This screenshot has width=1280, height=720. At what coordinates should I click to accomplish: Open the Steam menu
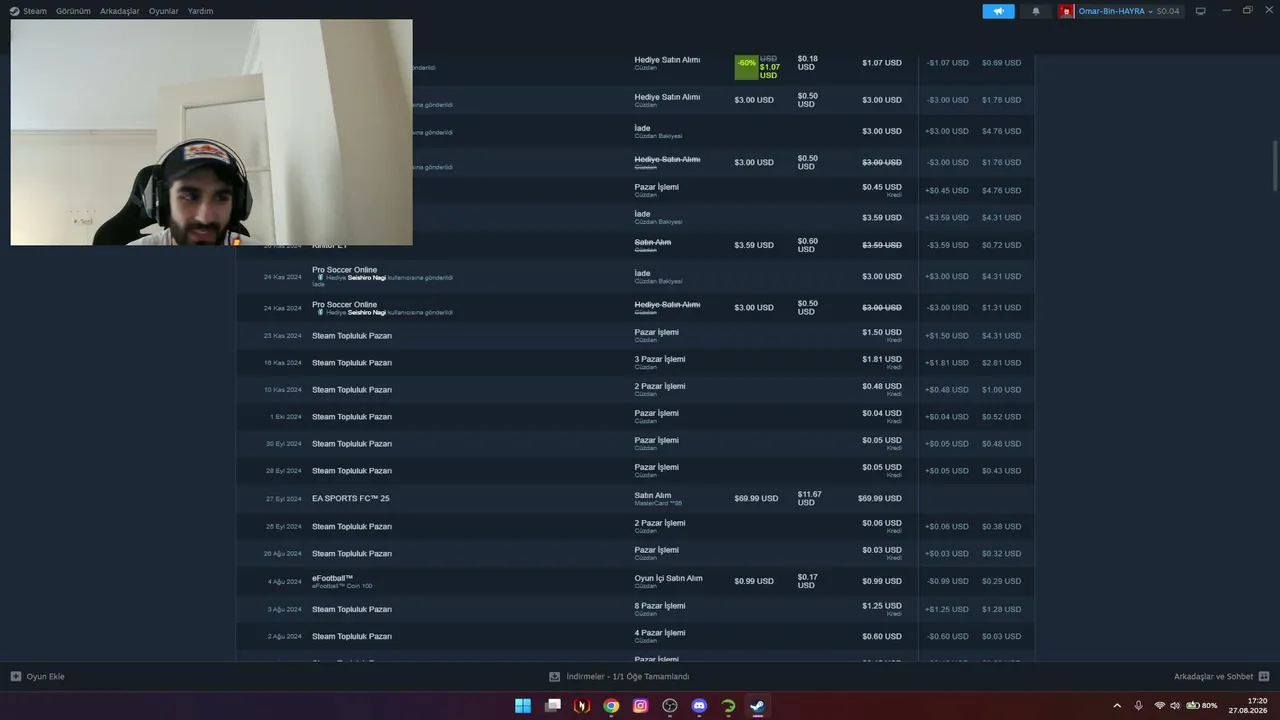(x=28, y=11)
